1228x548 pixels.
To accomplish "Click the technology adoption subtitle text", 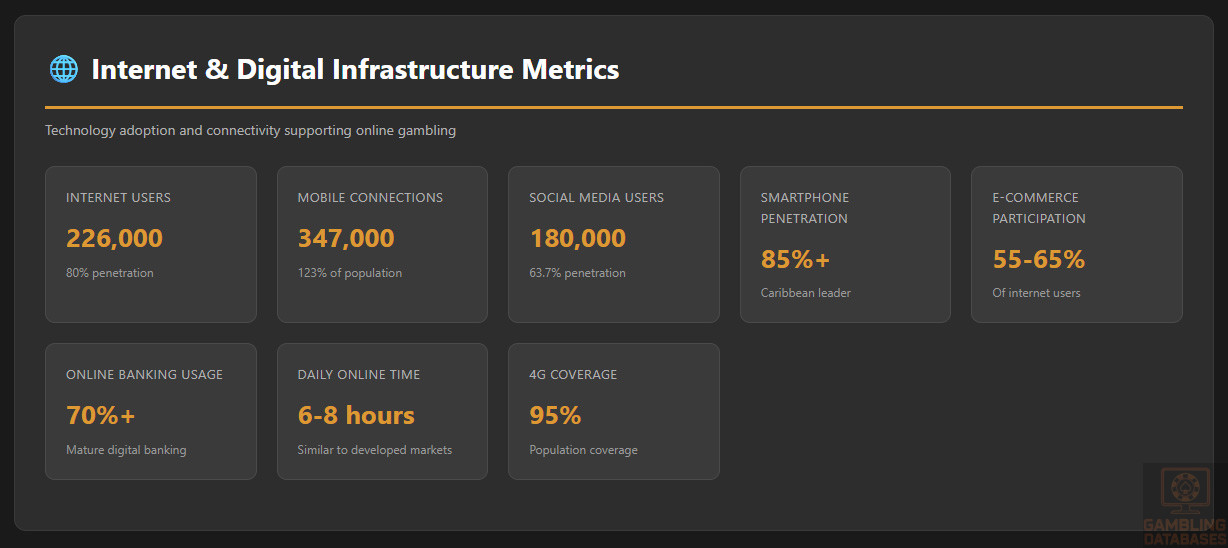I will tap(250, 131).
